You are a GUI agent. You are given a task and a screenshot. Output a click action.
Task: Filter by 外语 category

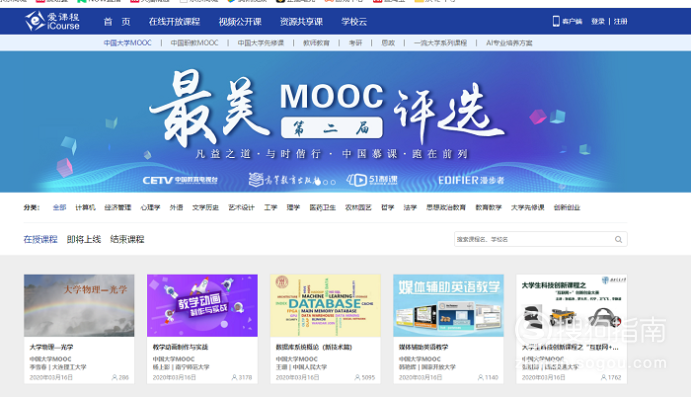176,208
